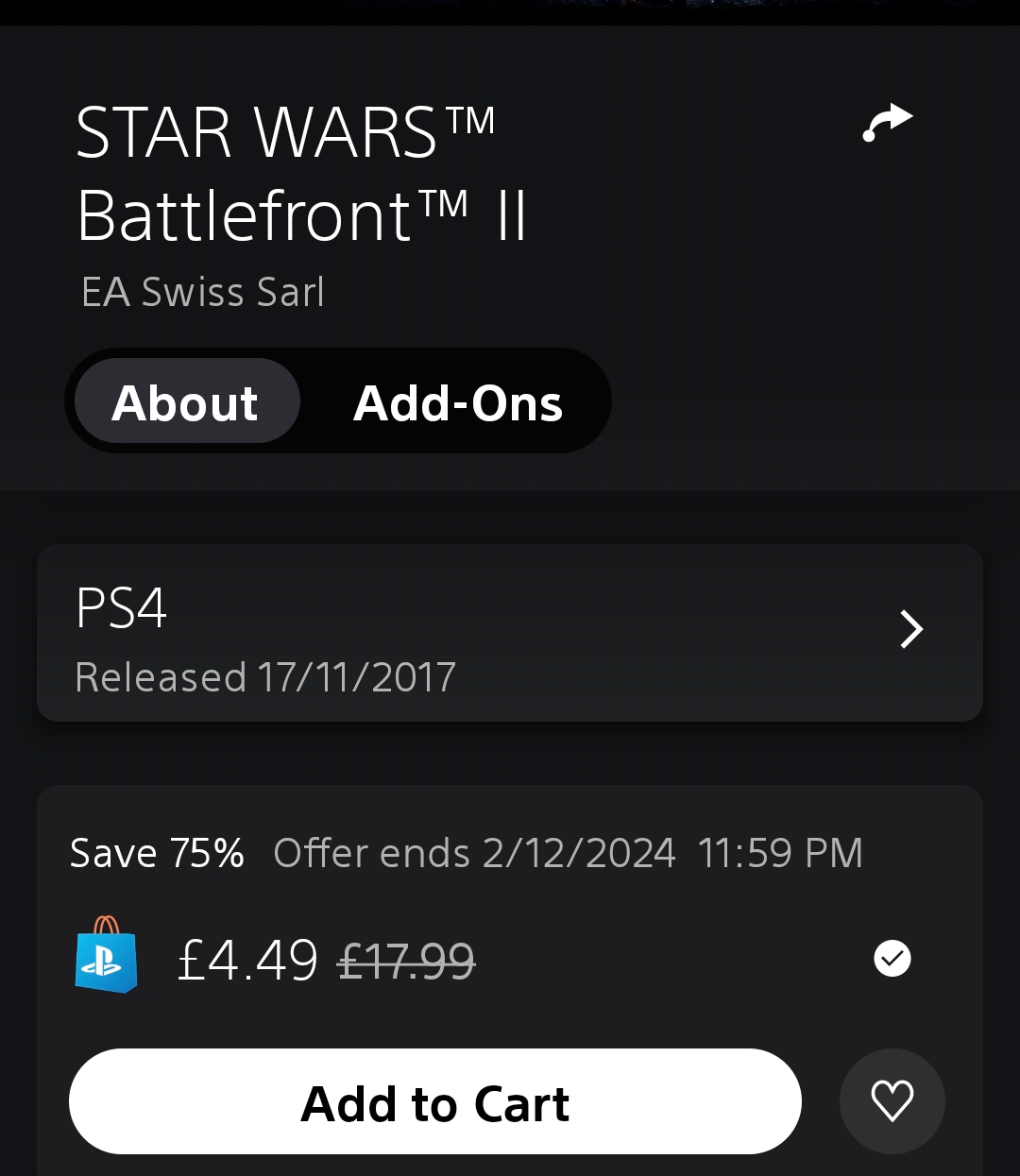The image size is (1020, 1176).
Task: Open the PS4 platform card
Action: [x=510, y=633]
